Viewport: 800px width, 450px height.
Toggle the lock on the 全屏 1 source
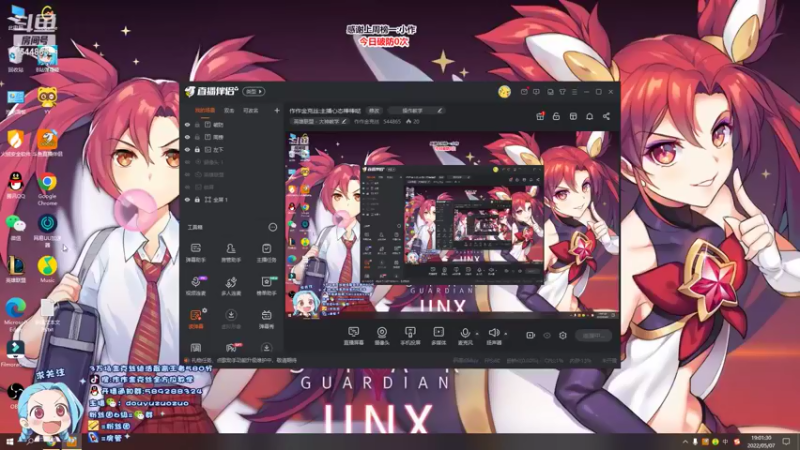pyautogui.click(x=197, y=199)
